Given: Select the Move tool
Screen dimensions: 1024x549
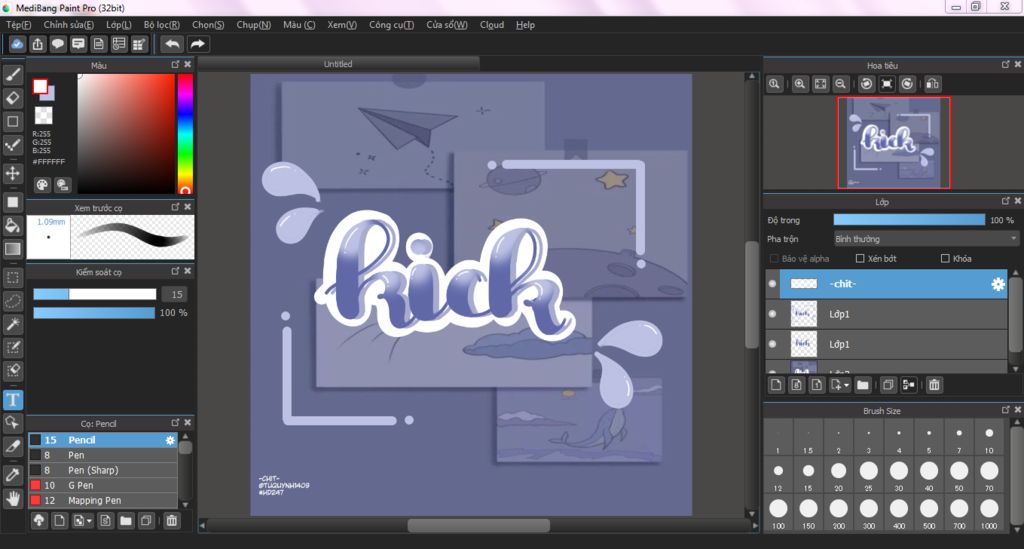Looking at the screenshot, I should pyautogui.click(x=13, y=174).
